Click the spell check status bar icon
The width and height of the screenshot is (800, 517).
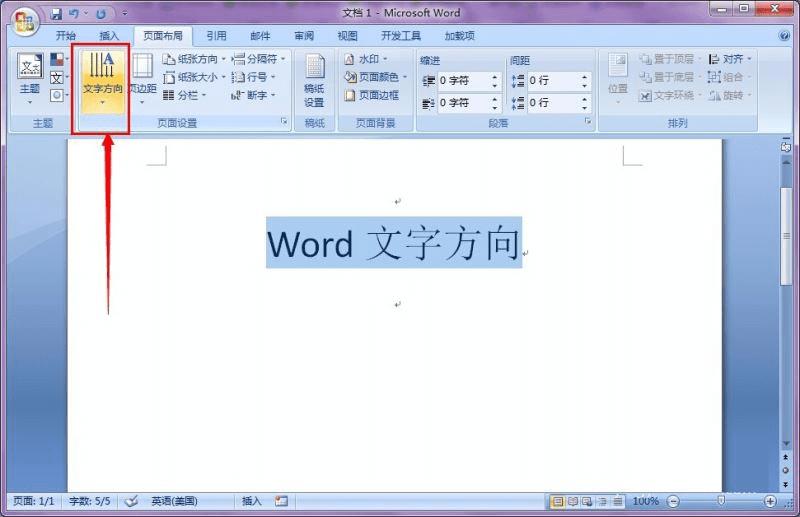click(x=131, y=501)
